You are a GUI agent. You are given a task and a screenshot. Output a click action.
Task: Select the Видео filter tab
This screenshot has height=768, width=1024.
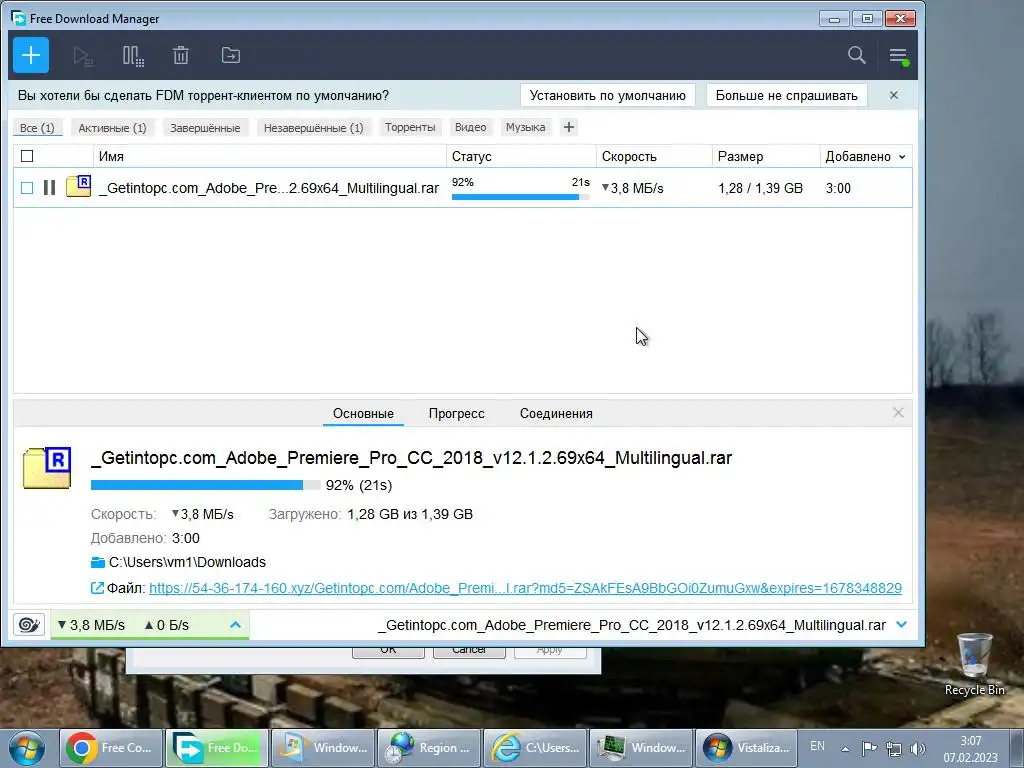470,127
